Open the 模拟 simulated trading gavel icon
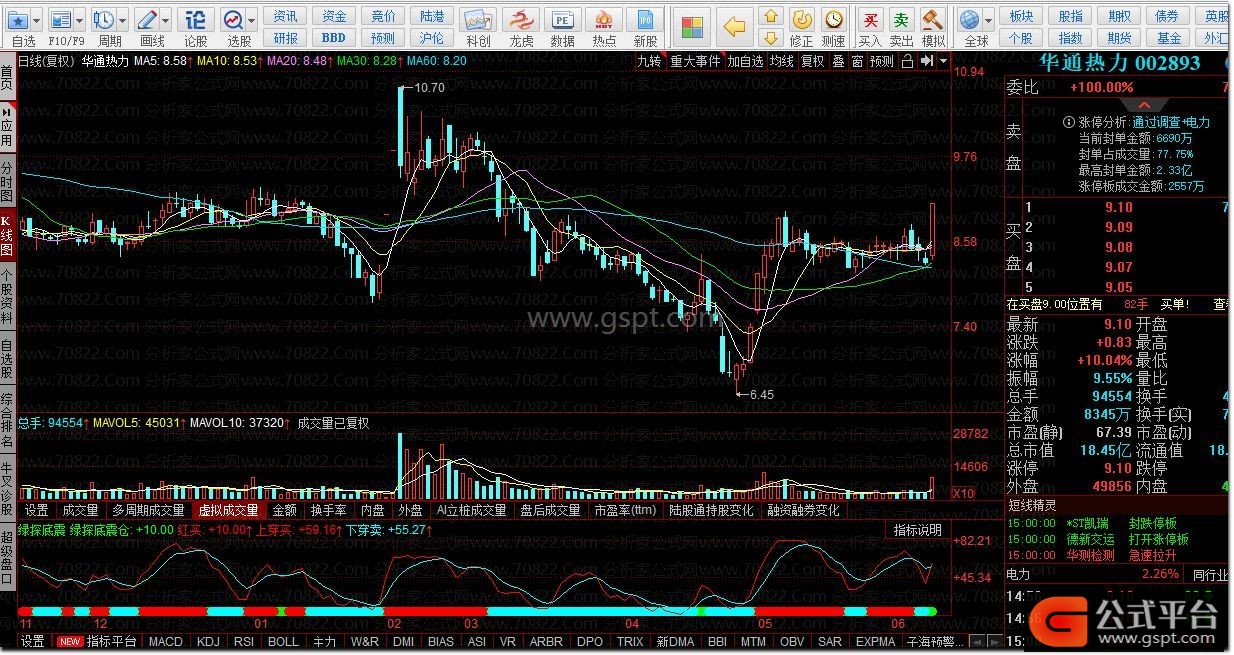1234x655 pixels. (x=933, y=20)
